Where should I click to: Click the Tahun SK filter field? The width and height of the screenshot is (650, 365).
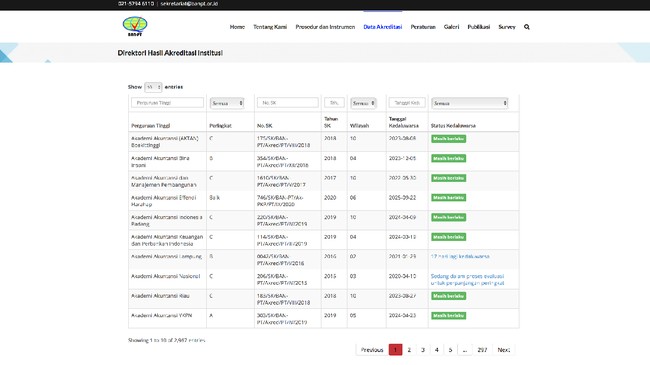tap(334, 102)
